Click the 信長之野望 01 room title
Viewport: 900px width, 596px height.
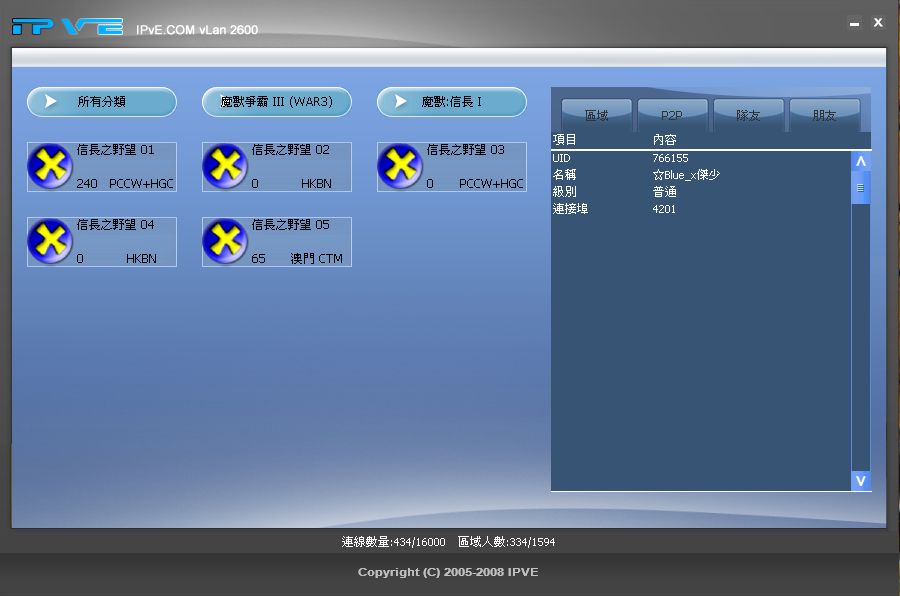pos(115,150)
